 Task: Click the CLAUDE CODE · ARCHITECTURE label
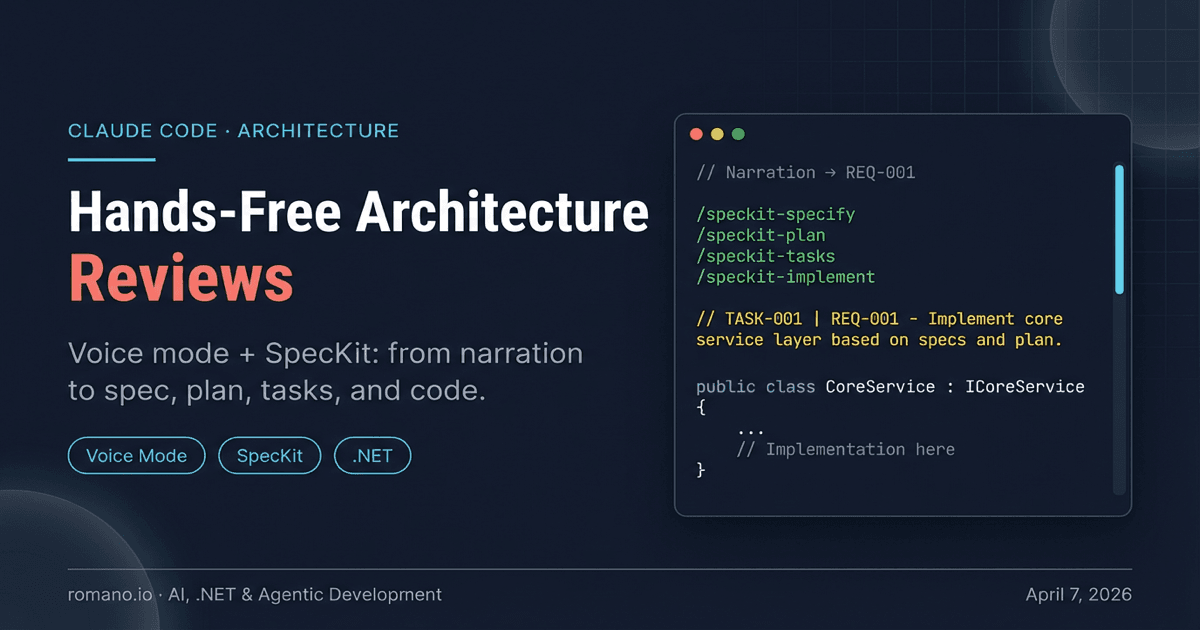233,130
